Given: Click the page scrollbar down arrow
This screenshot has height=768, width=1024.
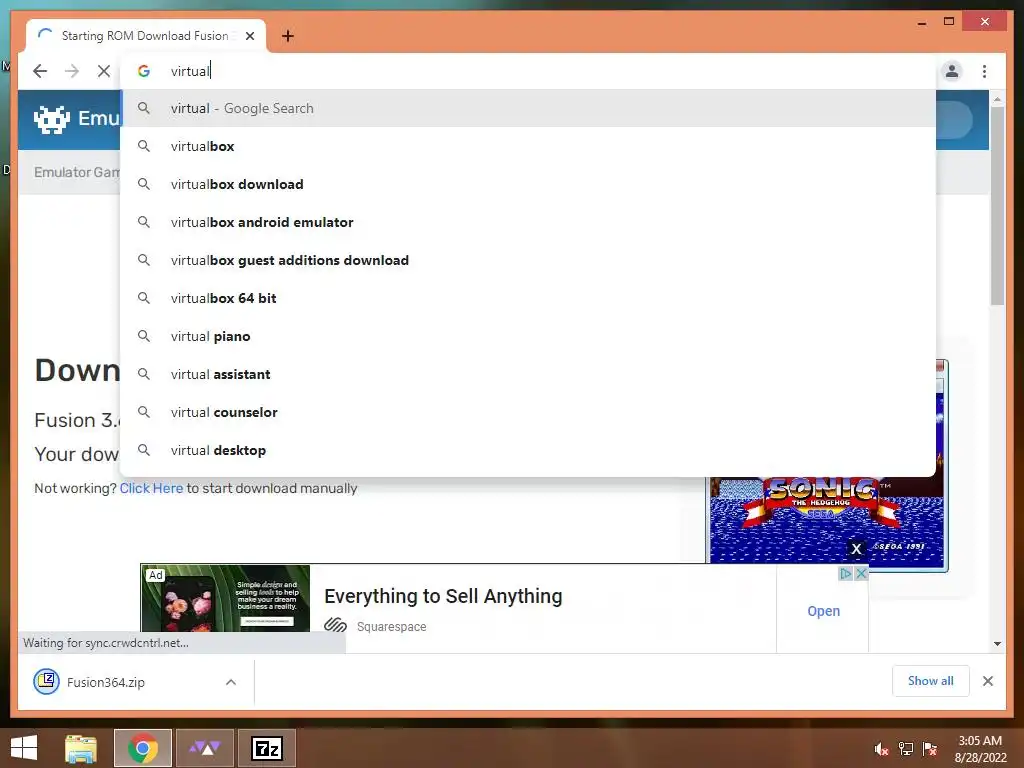Looking at the screenshot, I should coord(997,644).
